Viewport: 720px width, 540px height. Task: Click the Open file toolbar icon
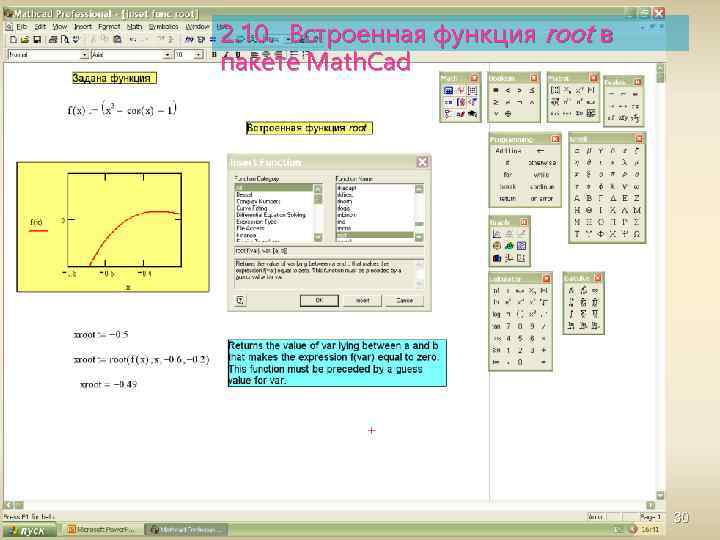click(x=25, y=39)
